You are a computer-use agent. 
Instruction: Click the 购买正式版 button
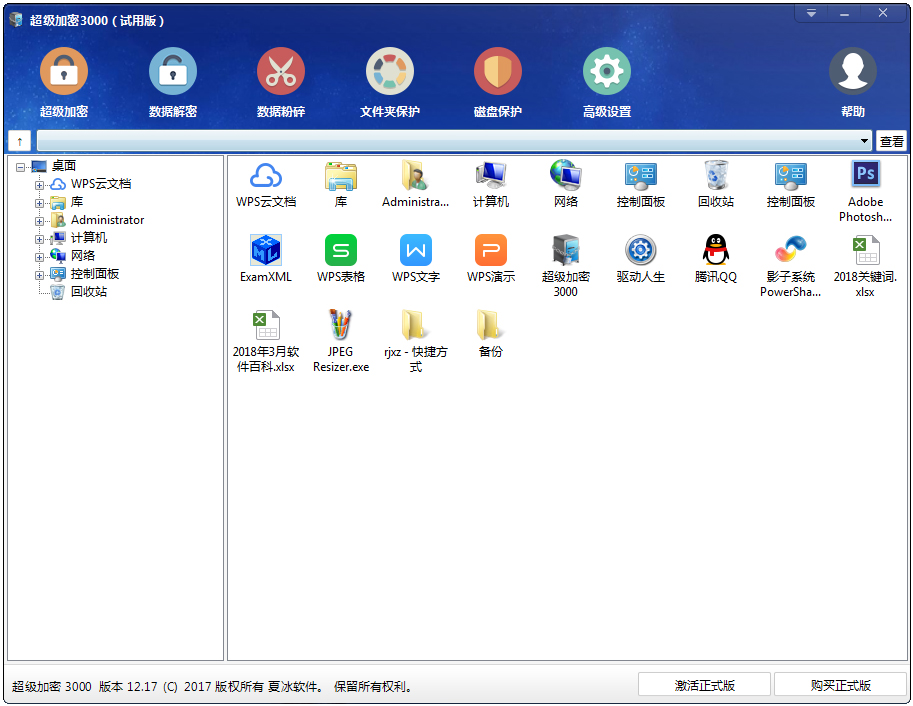[840, 685]
